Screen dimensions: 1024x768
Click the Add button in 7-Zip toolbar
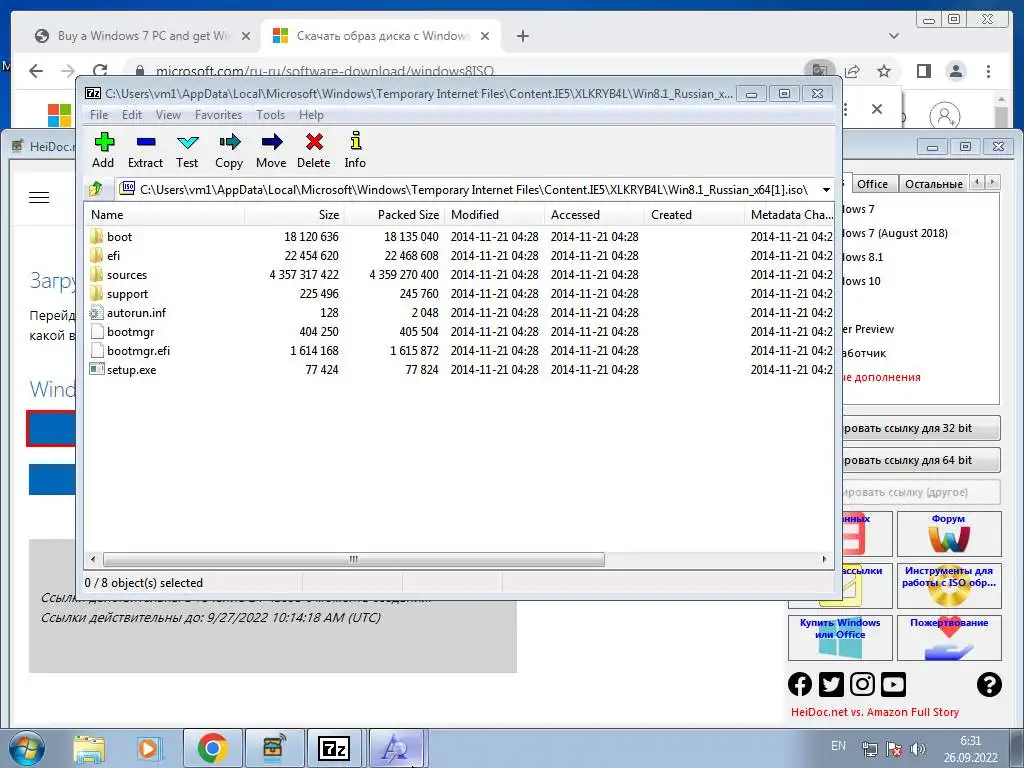click(103, 151)
